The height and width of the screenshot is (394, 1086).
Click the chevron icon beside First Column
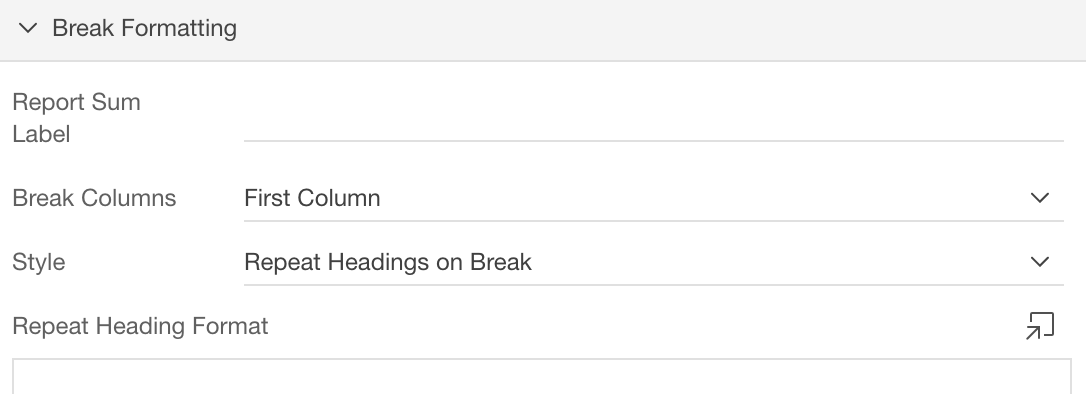(1040, 198)
